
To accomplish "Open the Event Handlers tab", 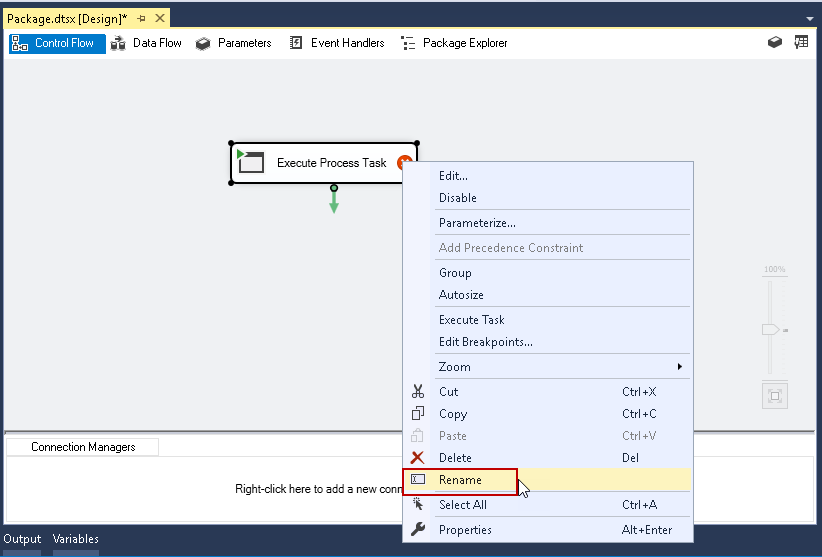I will click(336, 43).
